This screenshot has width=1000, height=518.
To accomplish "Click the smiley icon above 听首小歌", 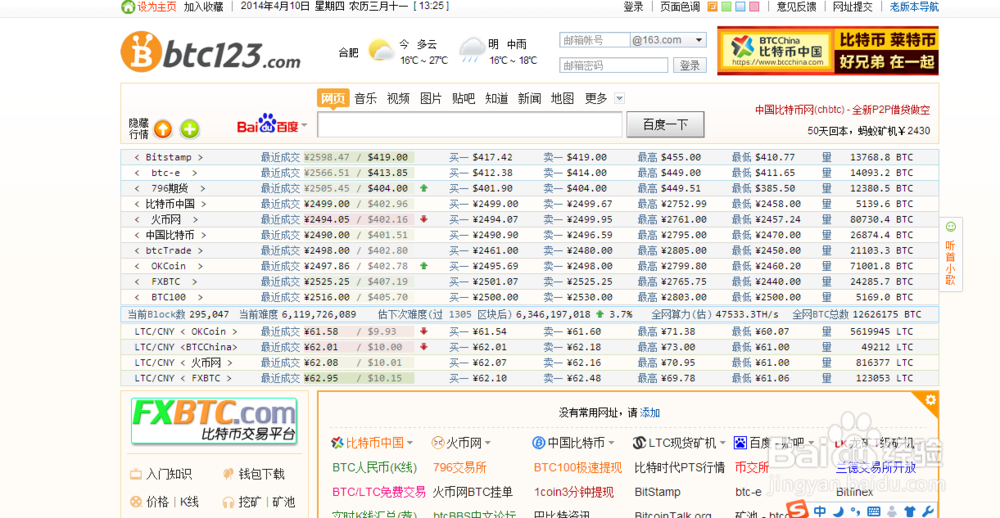I will pyautogui.click(x=951, y=226).
